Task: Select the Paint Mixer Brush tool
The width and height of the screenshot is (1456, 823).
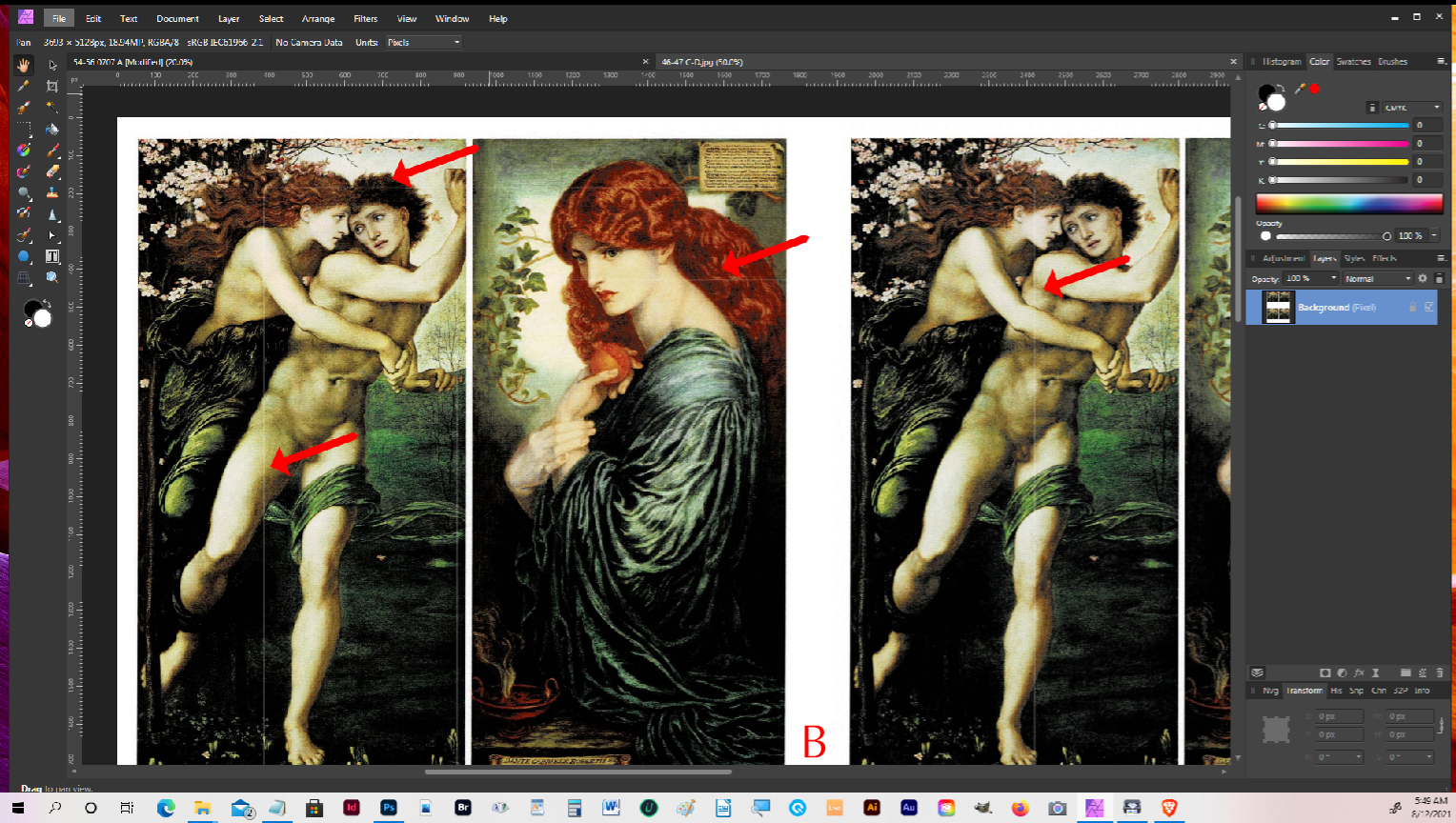Action: 23,171
